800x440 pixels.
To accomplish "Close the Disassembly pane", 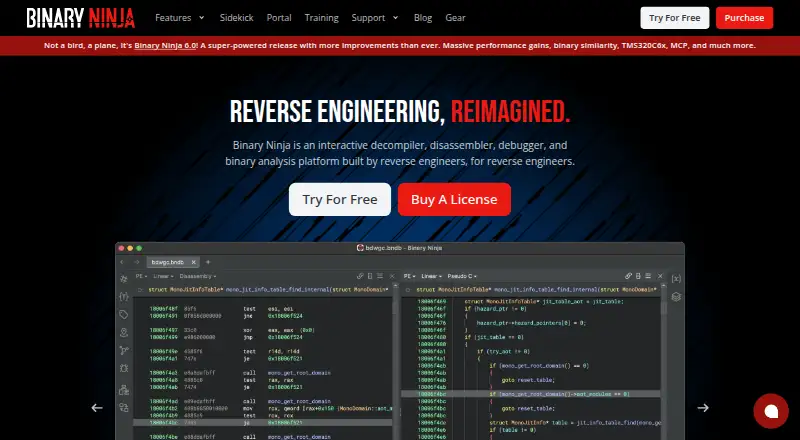I will coord(392,276).
